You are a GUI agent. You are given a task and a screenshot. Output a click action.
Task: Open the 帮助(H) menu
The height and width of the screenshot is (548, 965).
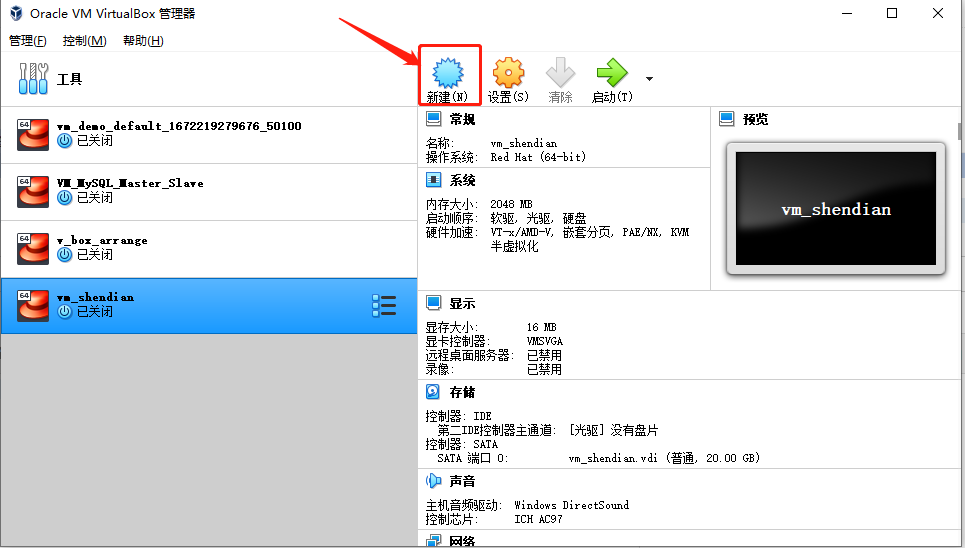pos(143,41)
